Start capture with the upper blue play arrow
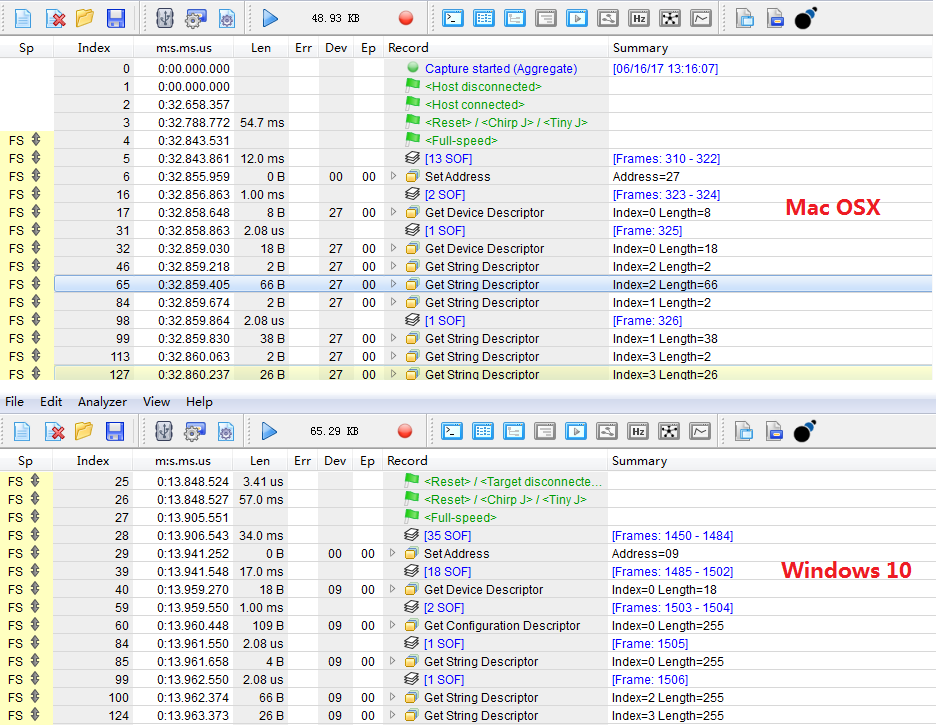The height and width of the screenshot is (727, 936). pos(270,18)
